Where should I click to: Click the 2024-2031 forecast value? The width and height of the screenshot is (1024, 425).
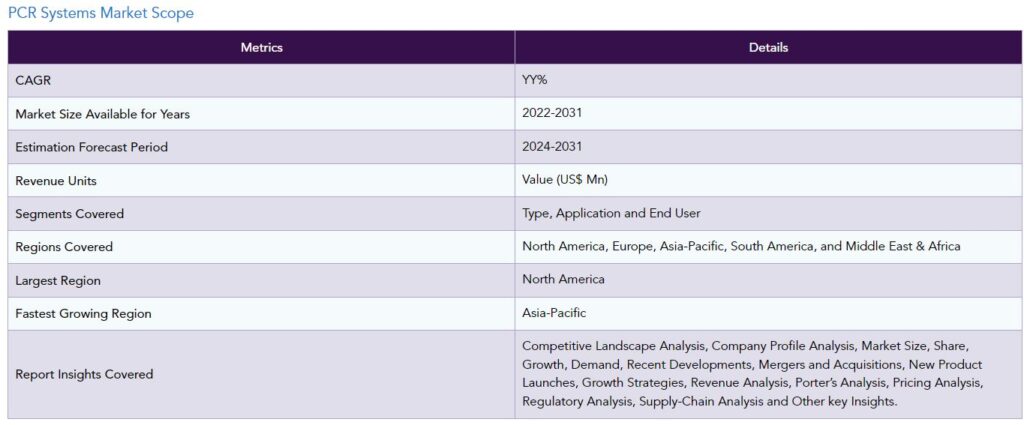tap(552, 146)
